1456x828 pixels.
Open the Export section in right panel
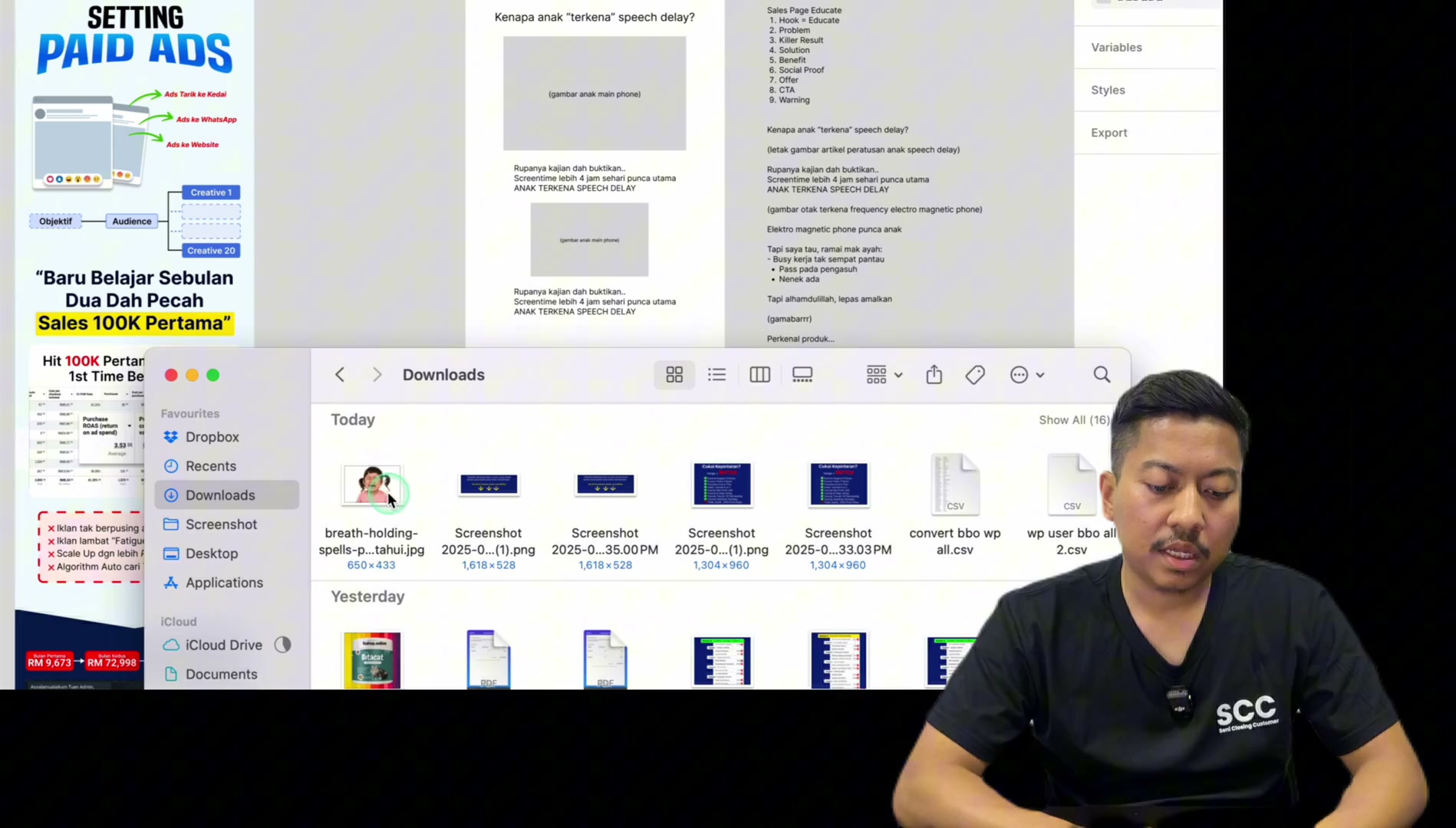tap(1109, 133)
